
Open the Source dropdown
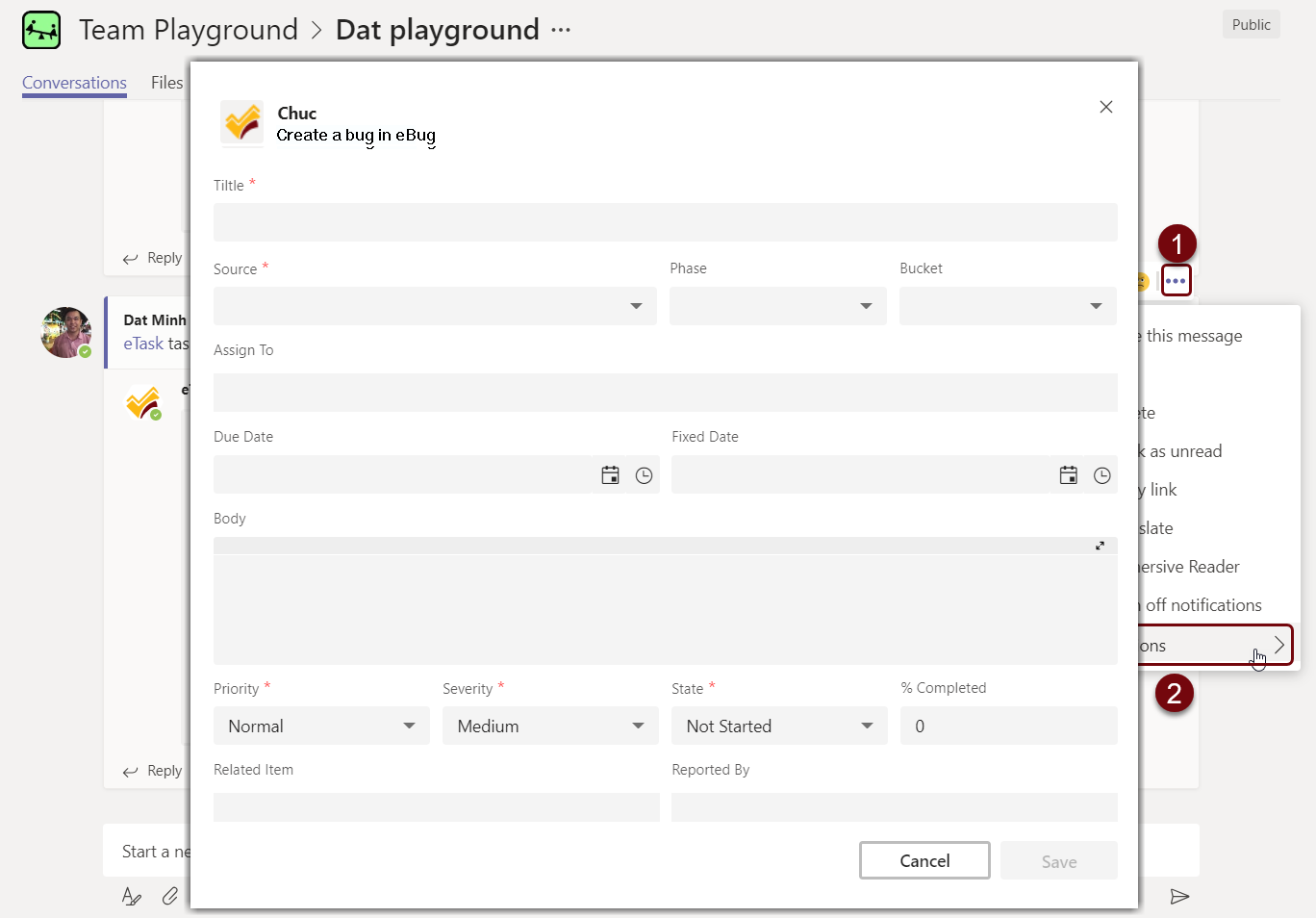pyautogui.click(x=435, y=306)
